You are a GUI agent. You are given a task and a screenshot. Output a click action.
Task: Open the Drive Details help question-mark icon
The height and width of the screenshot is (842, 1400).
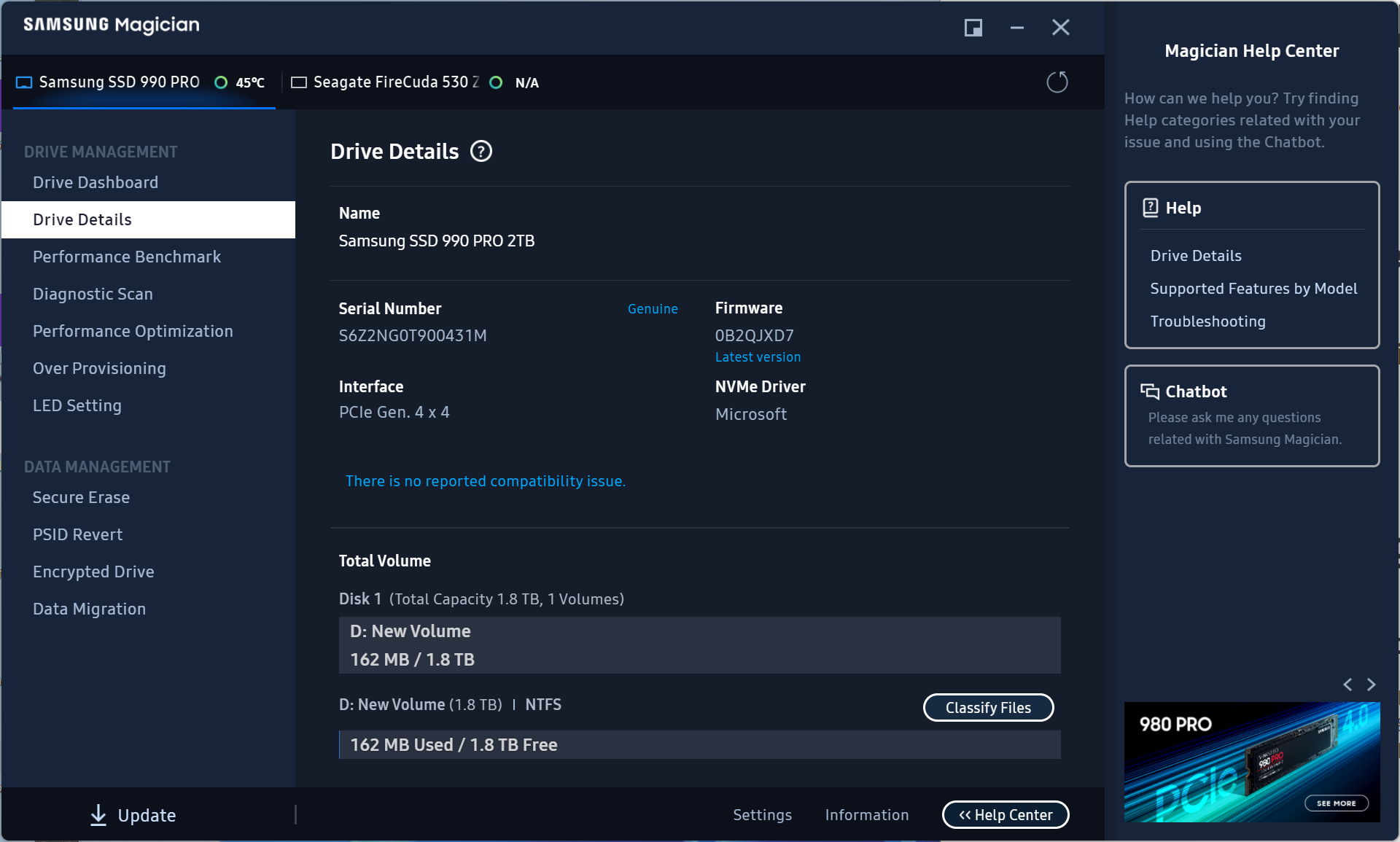[x=481, y=151]
